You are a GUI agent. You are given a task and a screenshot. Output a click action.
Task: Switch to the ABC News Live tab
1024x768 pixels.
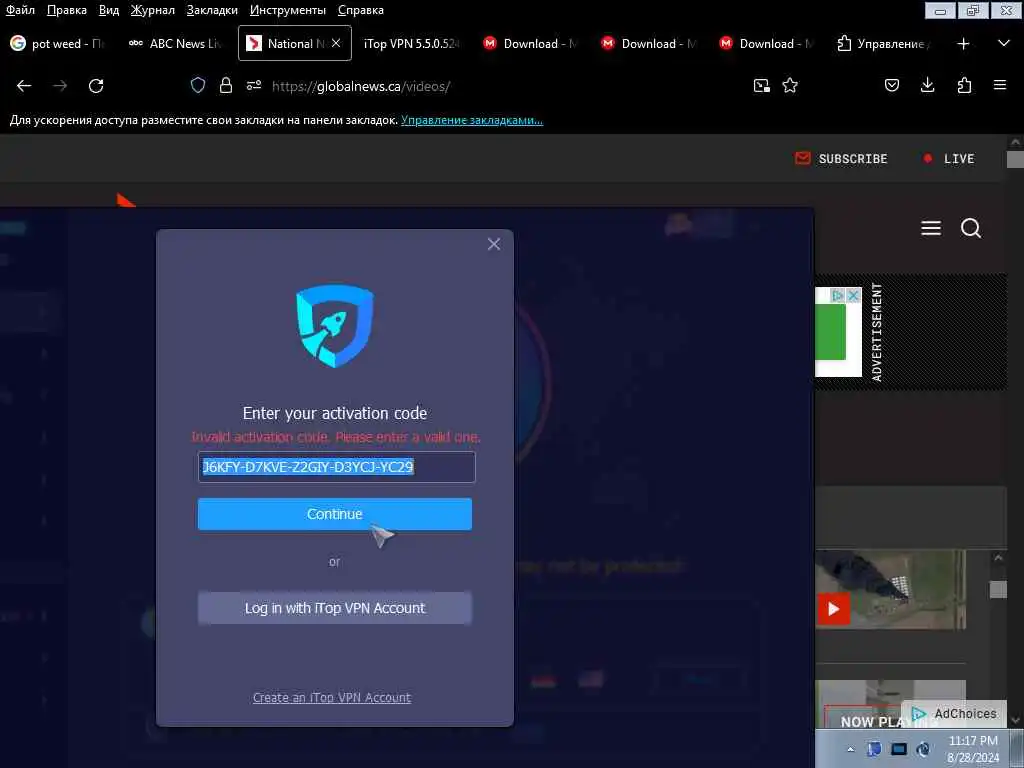point(175,44)
